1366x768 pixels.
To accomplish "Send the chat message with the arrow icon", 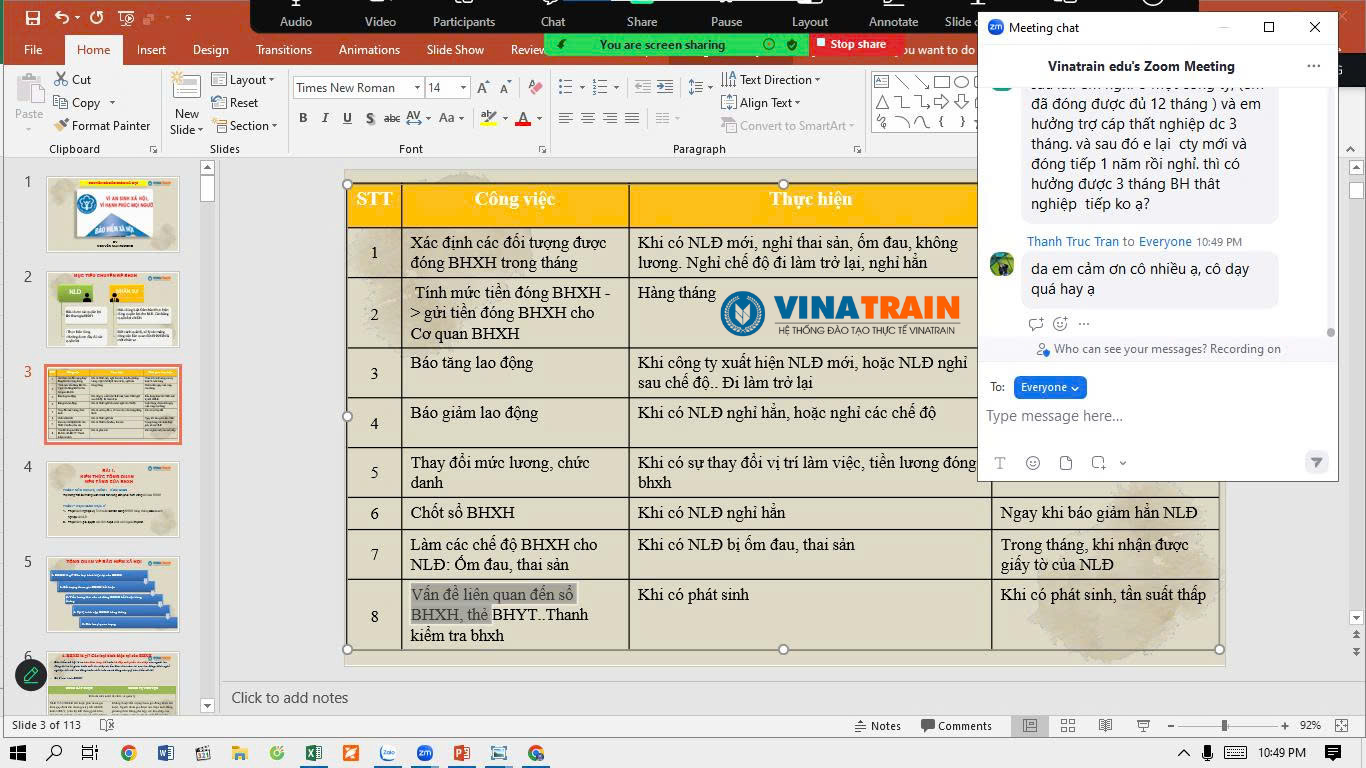I will pos(1316,462).
